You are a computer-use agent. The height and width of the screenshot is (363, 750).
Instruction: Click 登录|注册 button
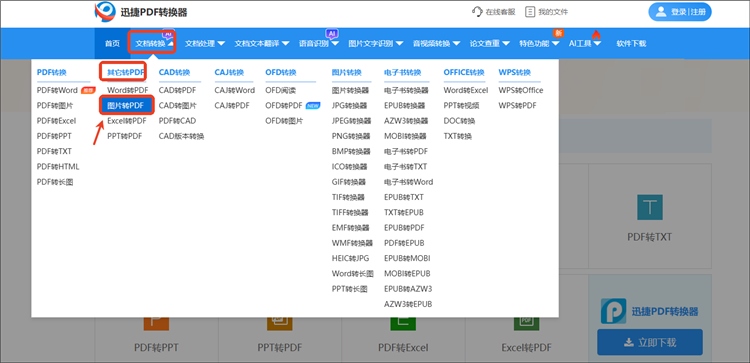point(680,12)
